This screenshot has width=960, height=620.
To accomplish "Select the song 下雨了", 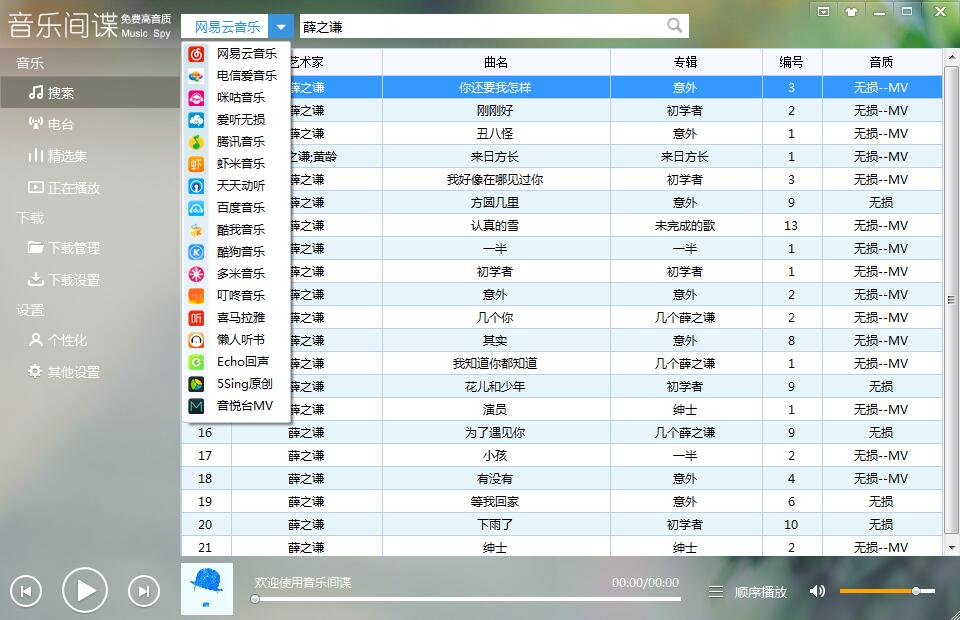I will tap(495, 525).
